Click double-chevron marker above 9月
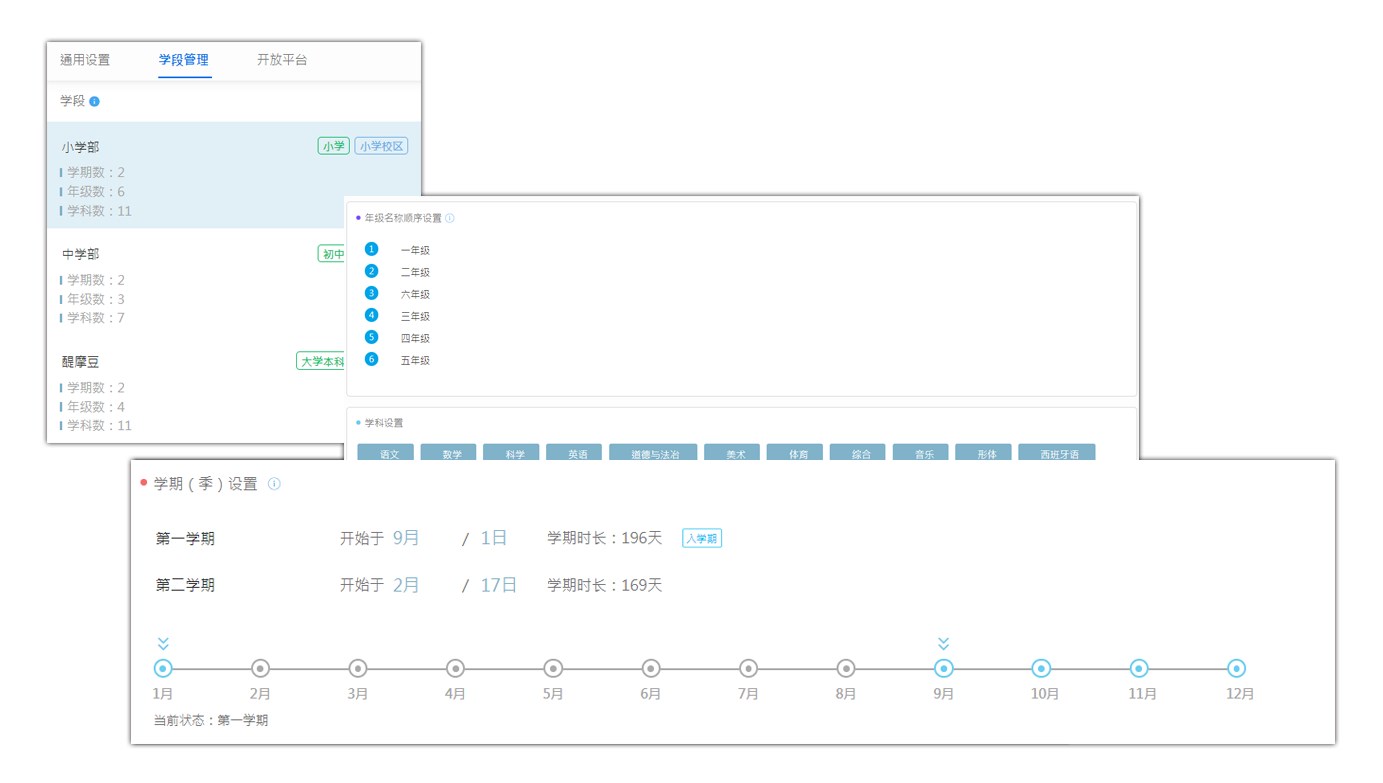Screen dimensions: 1383x783 click(943, 644)
